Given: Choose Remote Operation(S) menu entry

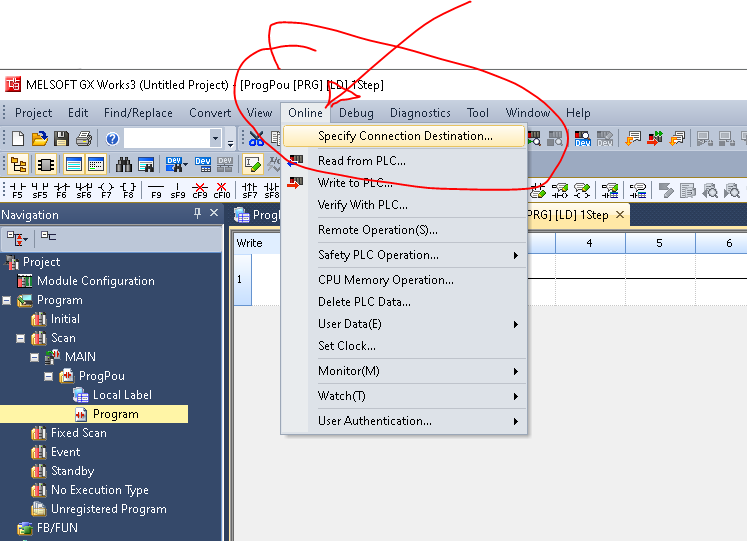Looking at the screenshot, I should point(404,230).
